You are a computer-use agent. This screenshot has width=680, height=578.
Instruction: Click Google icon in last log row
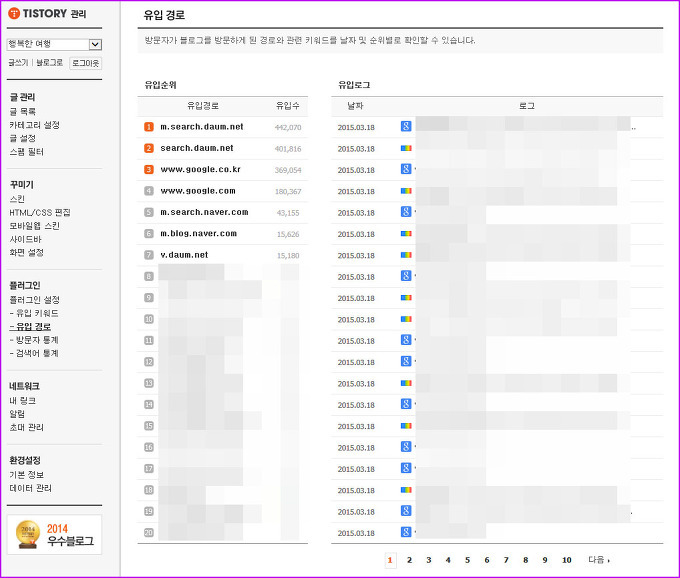(406, 532)
